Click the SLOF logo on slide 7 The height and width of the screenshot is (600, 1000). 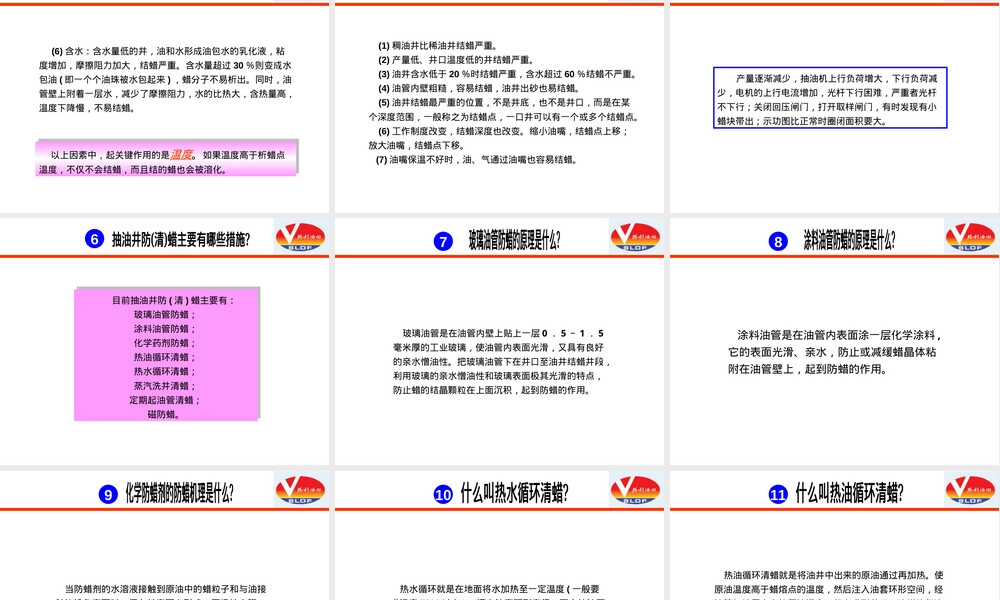[635, 237]
